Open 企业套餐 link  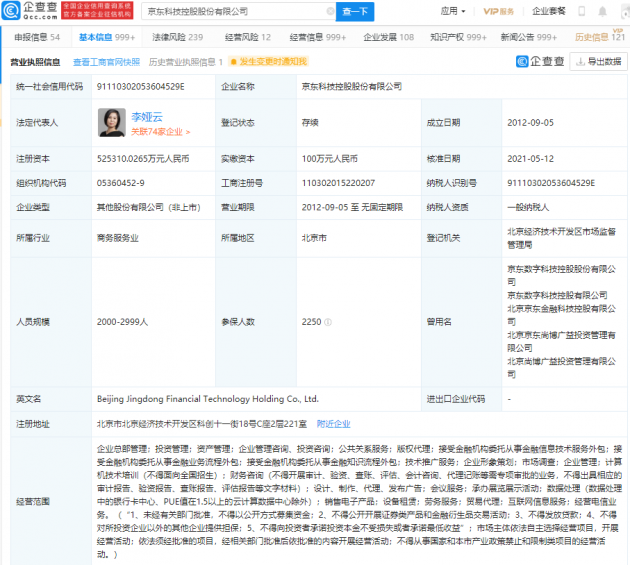pos(548,11)
